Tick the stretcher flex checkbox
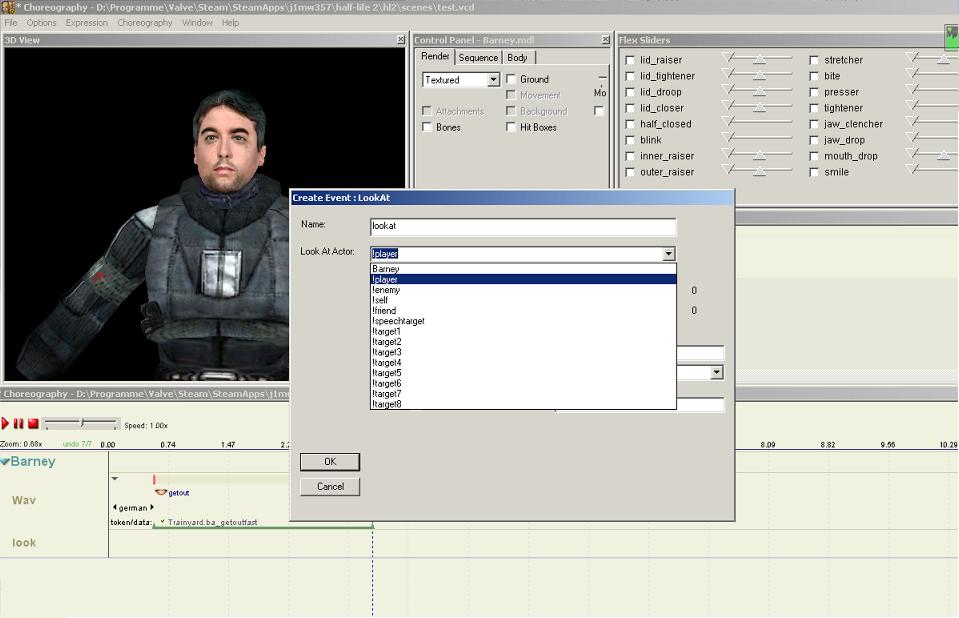This screenshot has width=959, height=618. 814,60
